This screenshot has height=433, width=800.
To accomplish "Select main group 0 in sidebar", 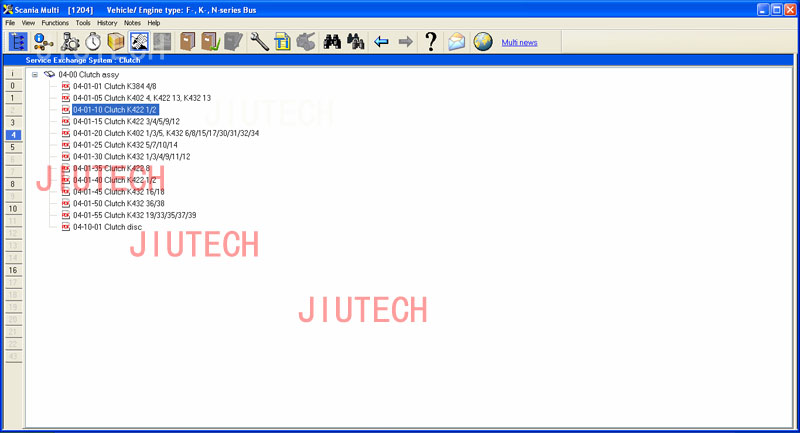I will click(13, 86).
